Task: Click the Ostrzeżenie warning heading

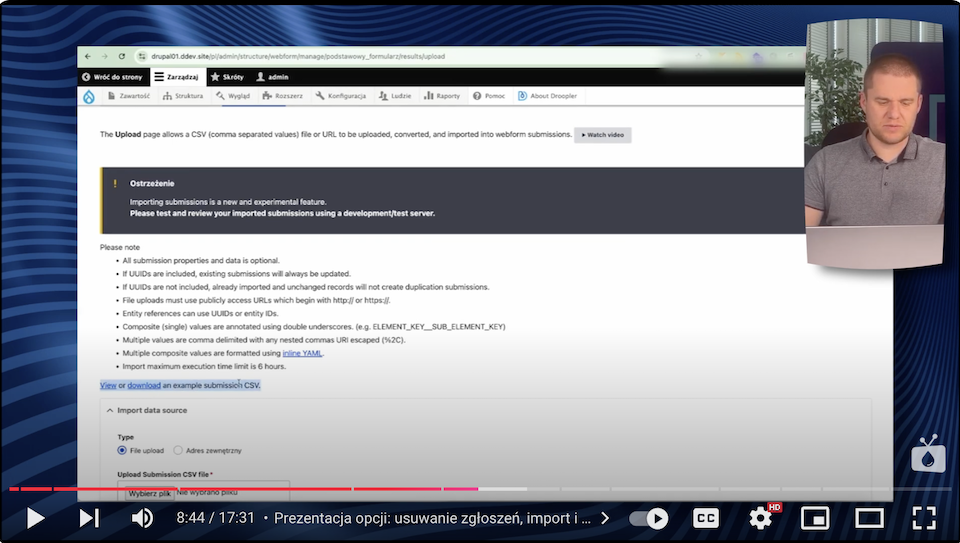Action: click(152, 184)
